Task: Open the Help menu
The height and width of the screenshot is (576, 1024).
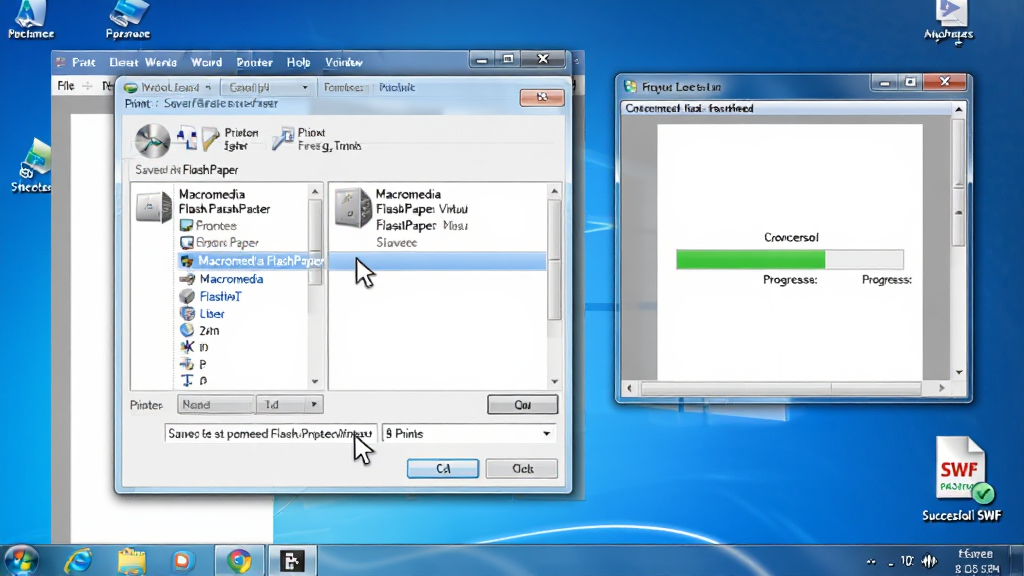Action: (298, 63)
